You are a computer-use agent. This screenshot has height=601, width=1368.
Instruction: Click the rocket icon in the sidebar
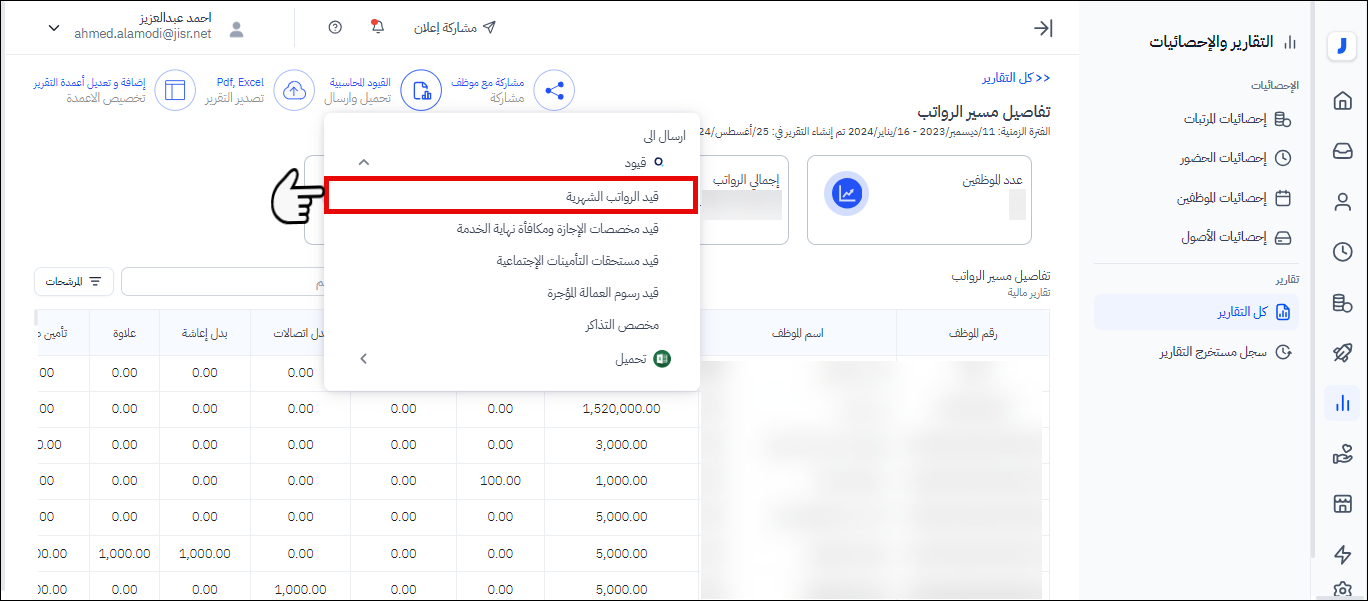point(1342,353)
